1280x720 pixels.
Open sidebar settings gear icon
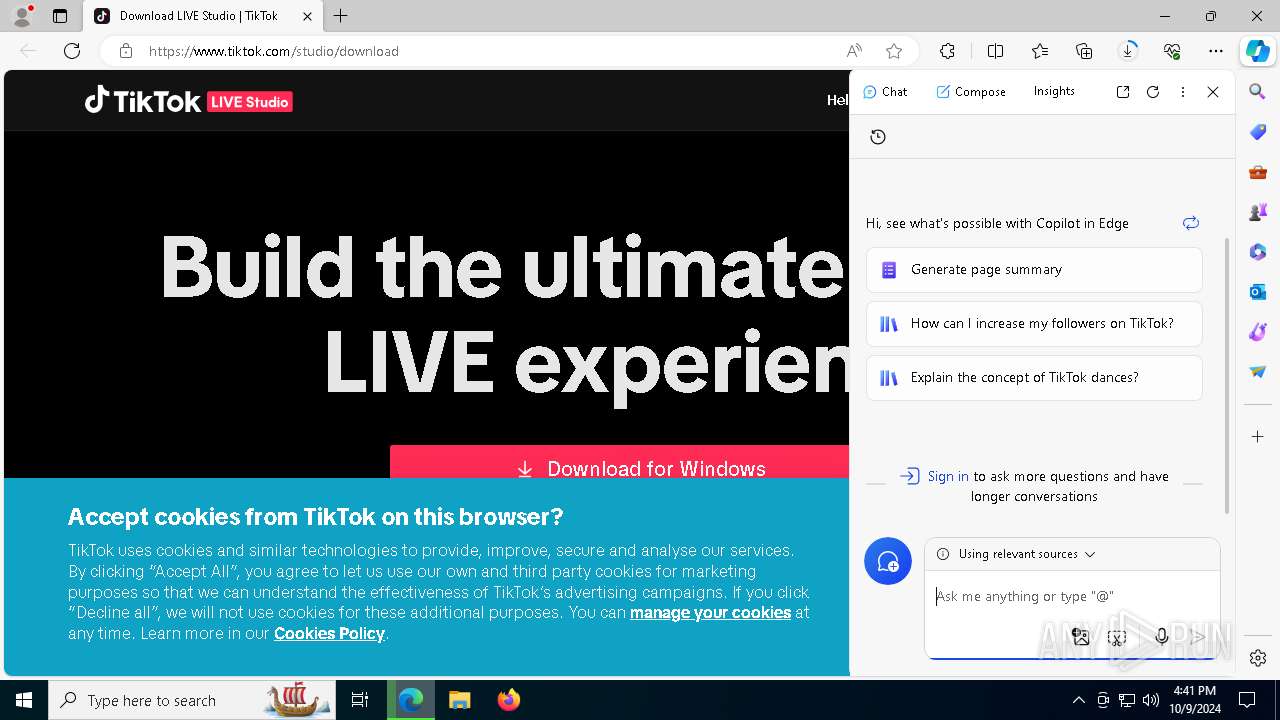[1258, 658]
